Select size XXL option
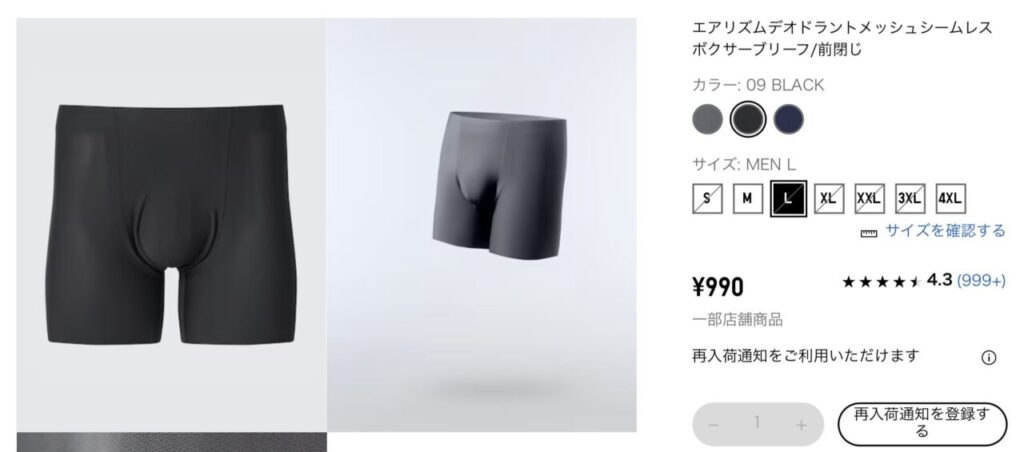 pos(869,199)
